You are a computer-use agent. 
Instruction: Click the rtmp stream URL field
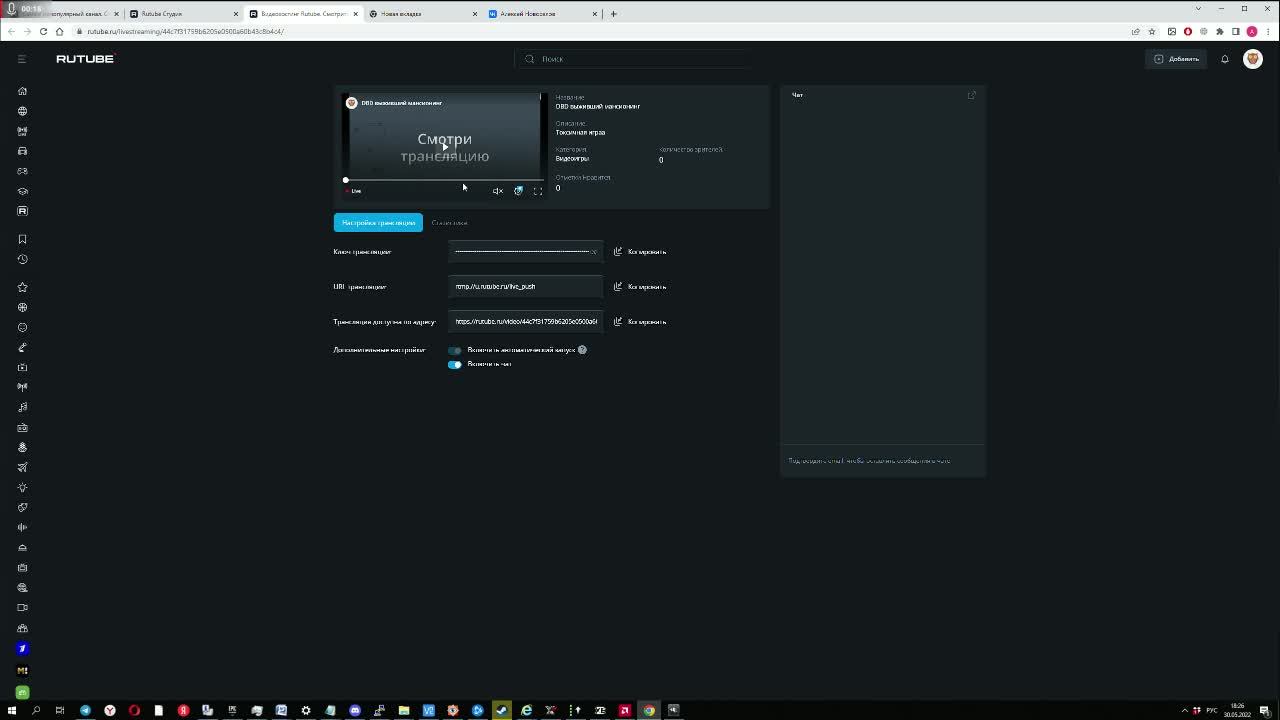525,287
